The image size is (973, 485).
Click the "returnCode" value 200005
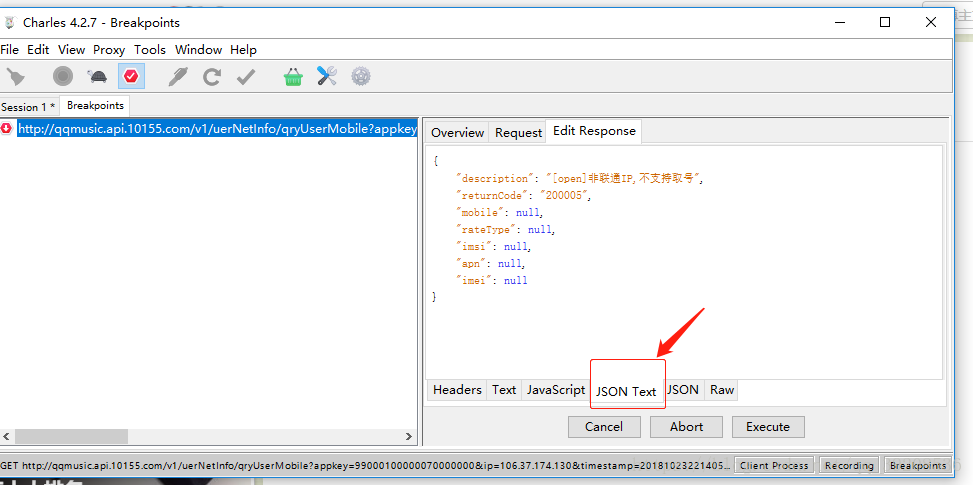pos(565,195)
